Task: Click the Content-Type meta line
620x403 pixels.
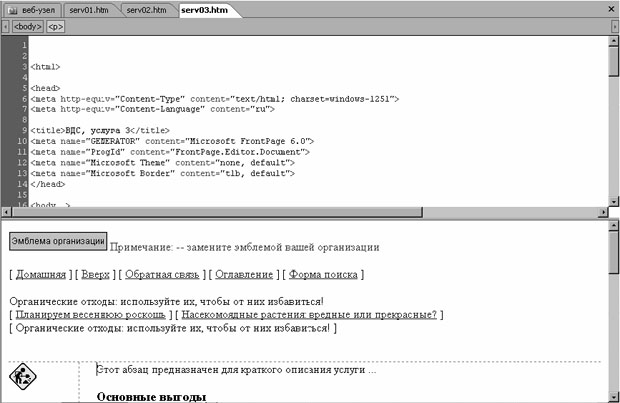Action: [215, 99]
